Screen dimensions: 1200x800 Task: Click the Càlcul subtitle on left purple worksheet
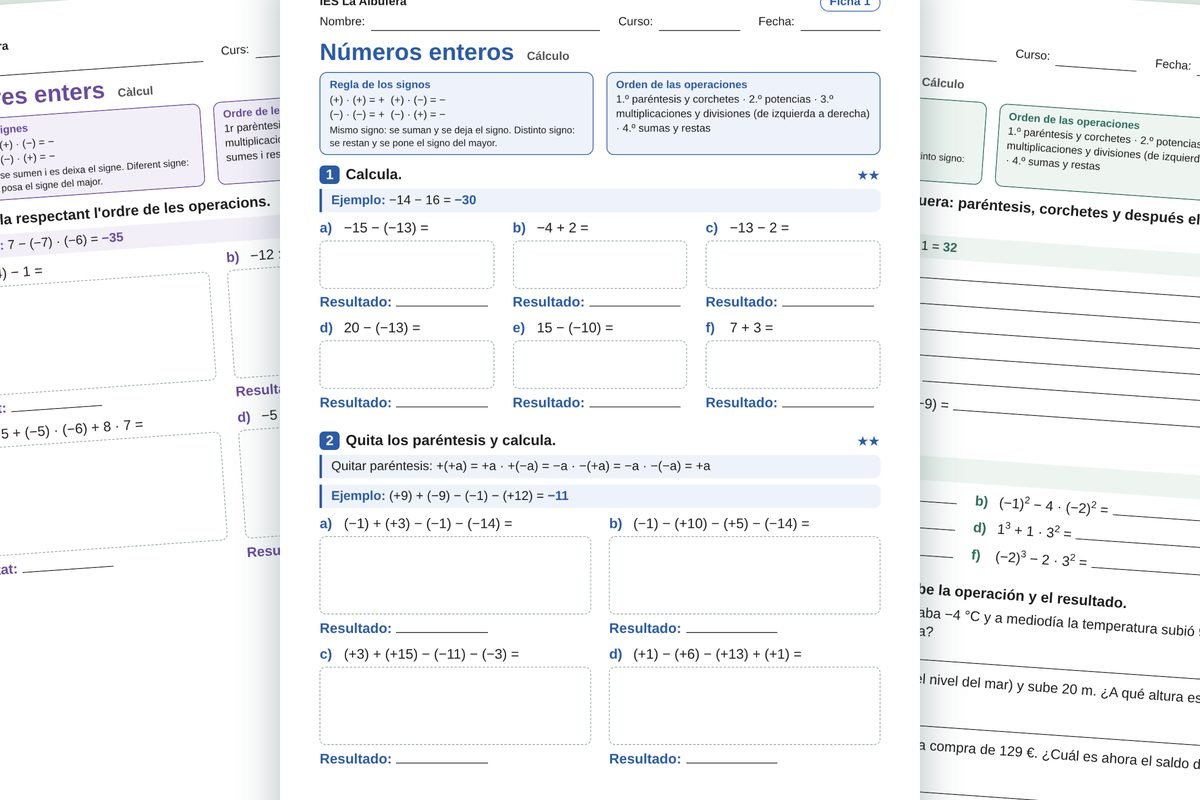[x=136, y=91]
